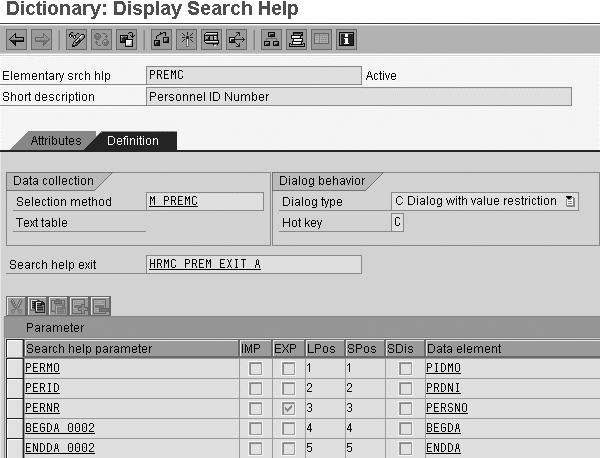Click the PERID parameter link
Screen dimensions: 600x458
(x=42, y=388)
